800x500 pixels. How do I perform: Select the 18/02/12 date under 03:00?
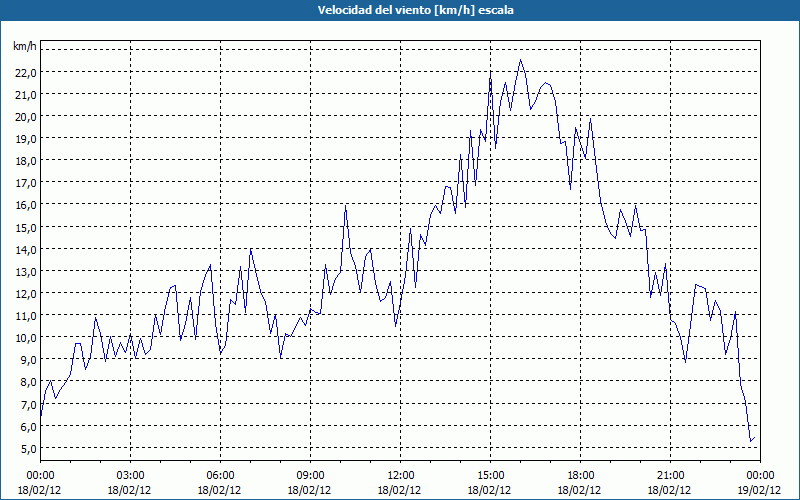[130, 490]
